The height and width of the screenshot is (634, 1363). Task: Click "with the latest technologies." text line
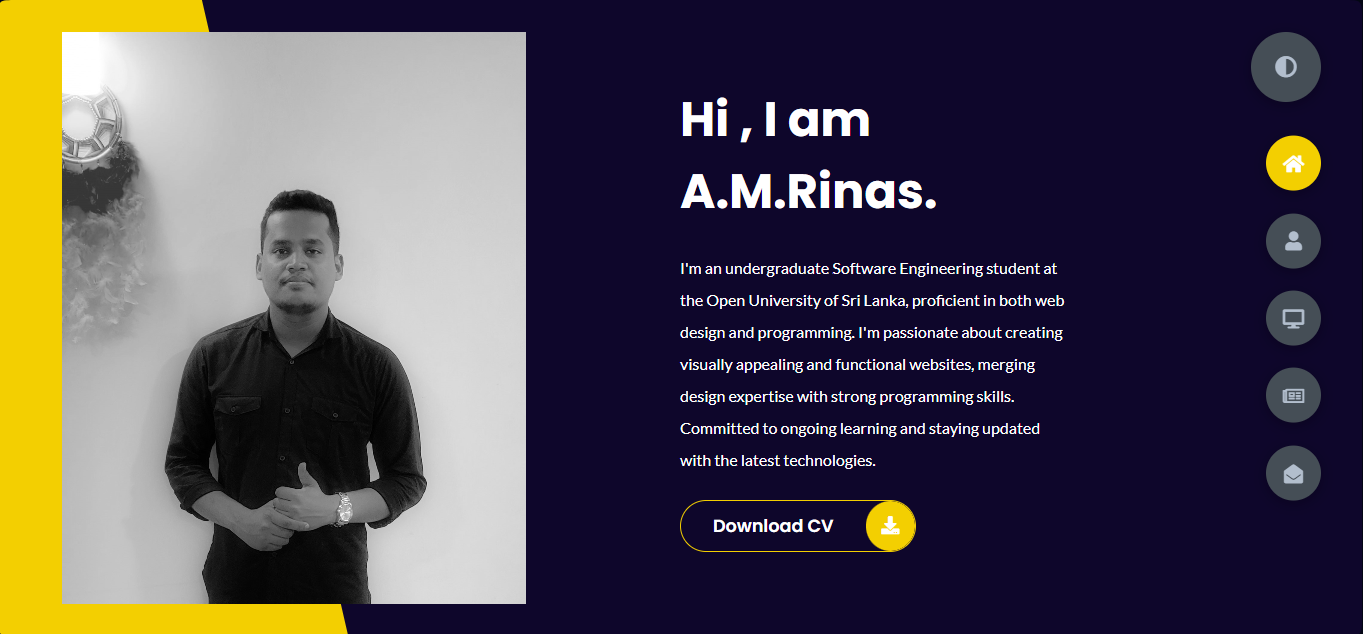778,461
